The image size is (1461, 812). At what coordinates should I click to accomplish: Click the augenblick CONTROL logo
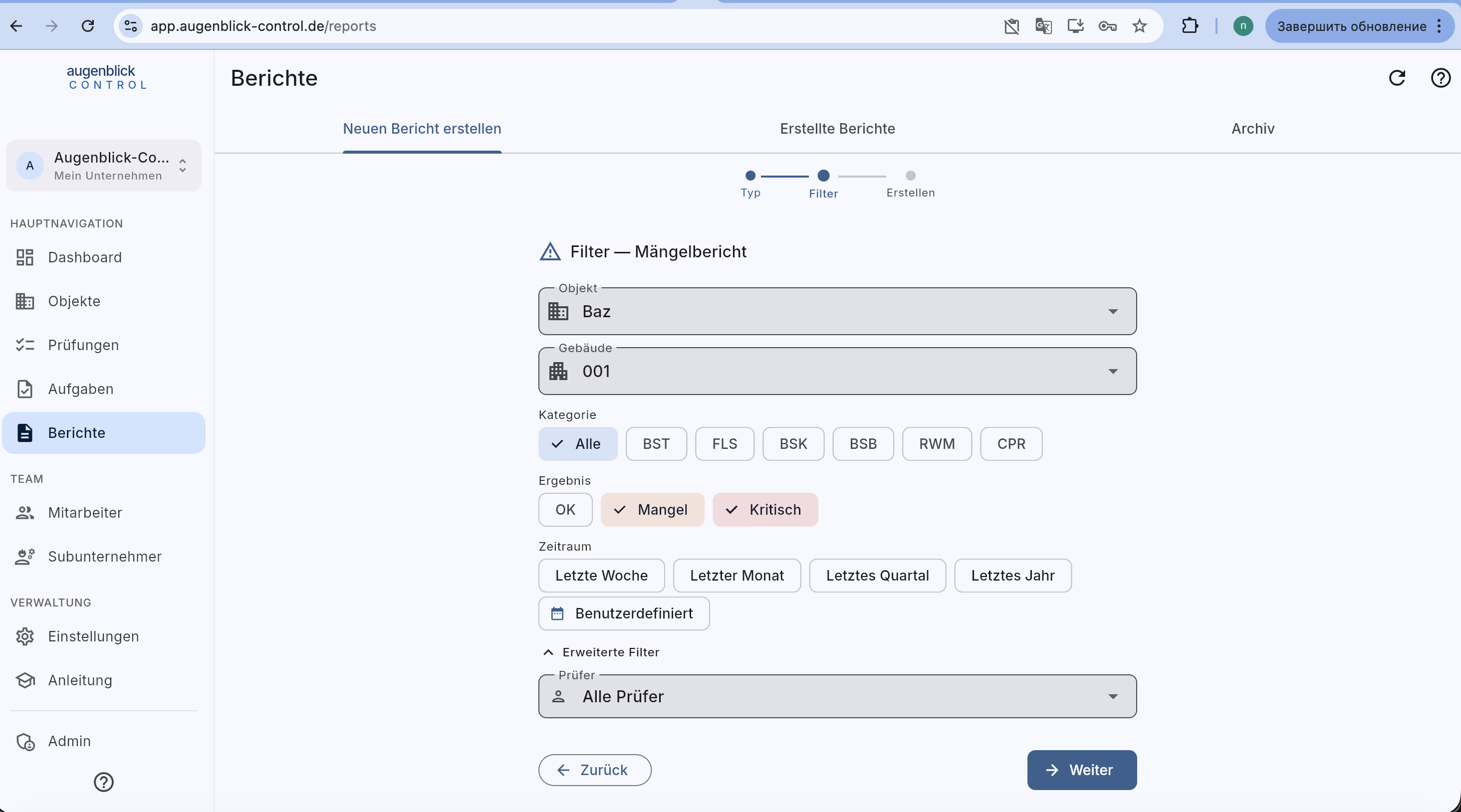107,77
